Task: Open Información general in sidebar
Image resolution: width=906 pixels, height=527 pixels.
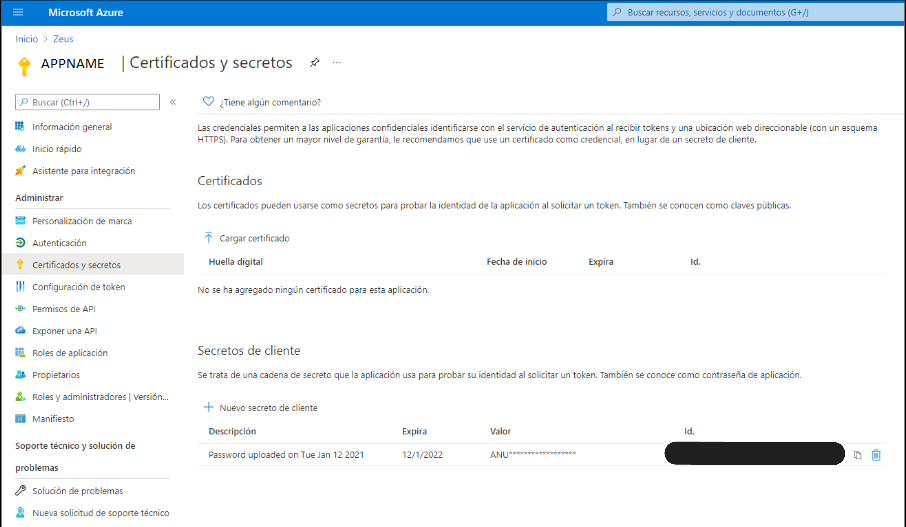Action: pos(72,127)
